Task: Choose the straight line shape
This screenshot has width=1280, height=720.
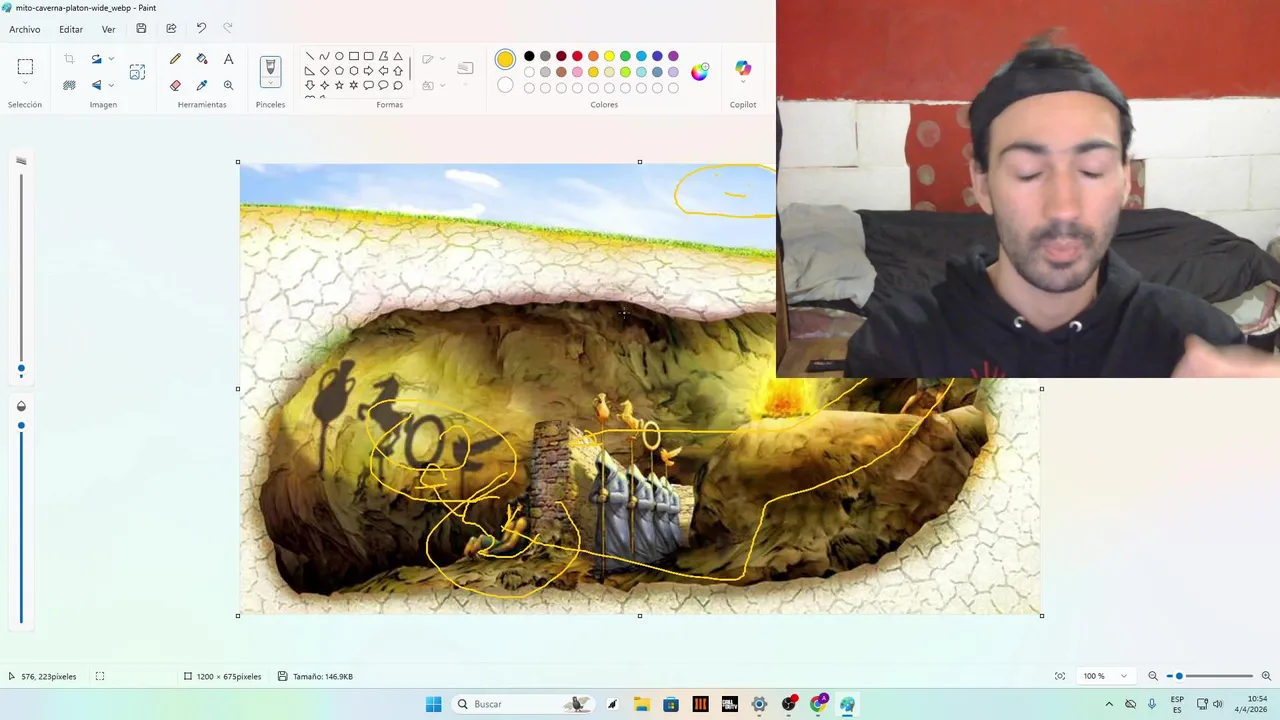Action: pos(309,56)
